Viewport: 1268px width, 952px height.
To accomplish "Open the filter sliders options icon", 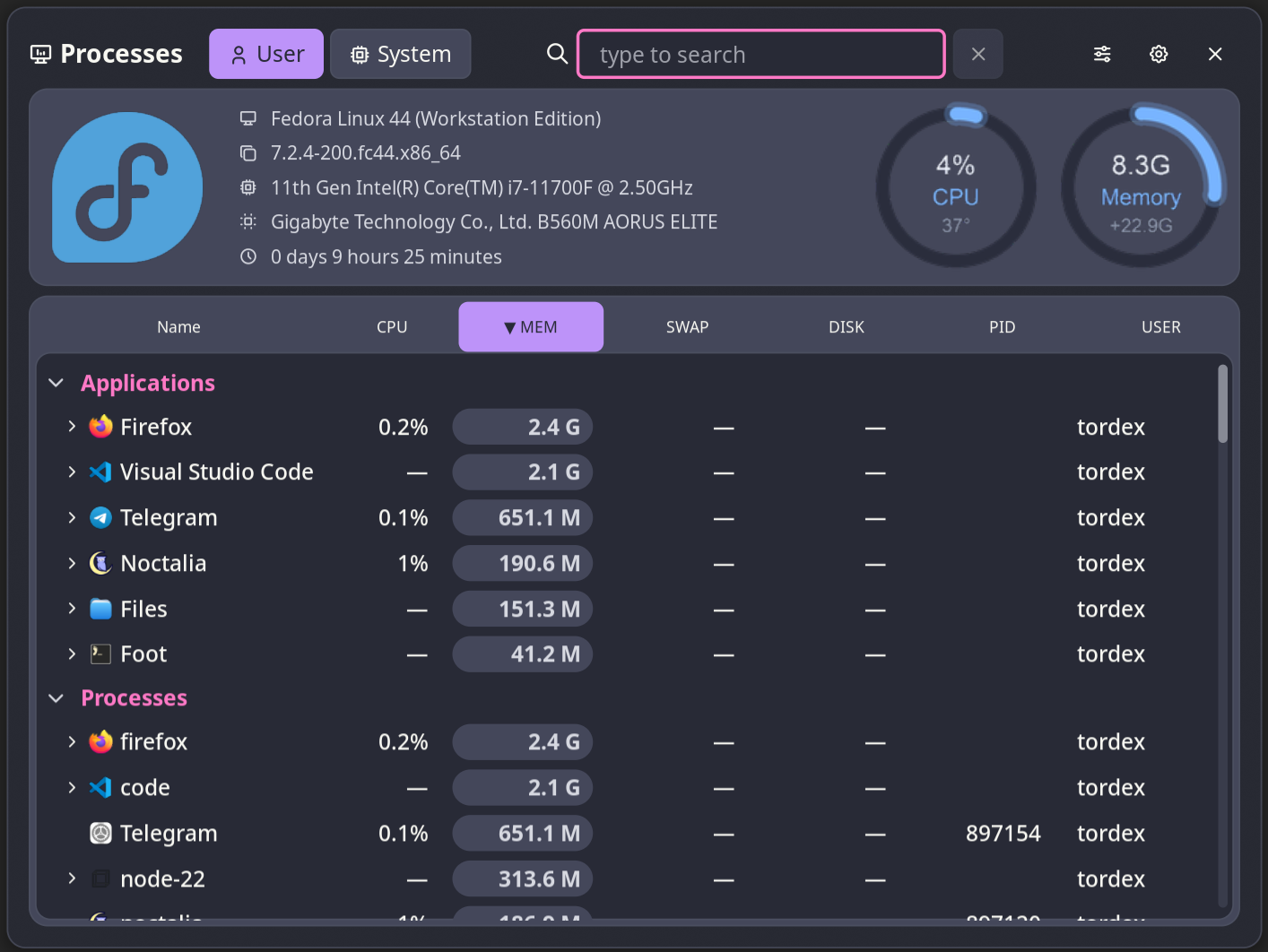I will point(1102,54).
